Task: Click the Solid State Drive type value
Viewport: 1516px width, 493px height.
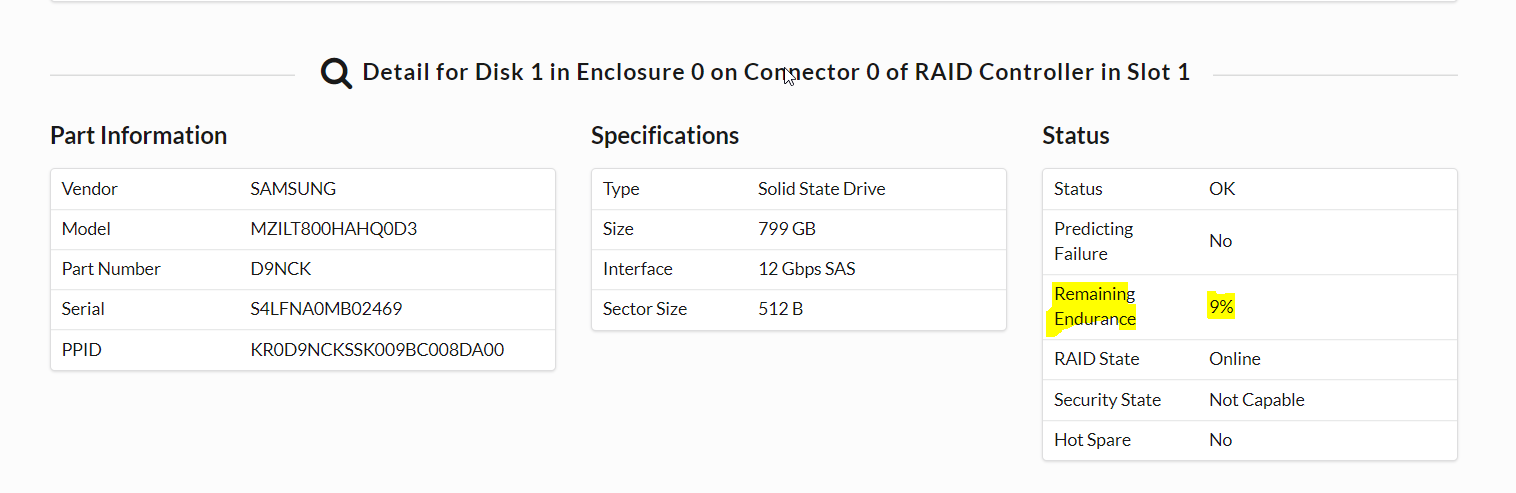Action: tap(821, 189)
